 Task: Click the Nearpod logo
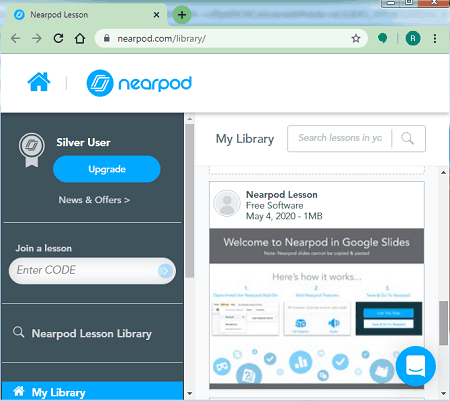point(139,83)
